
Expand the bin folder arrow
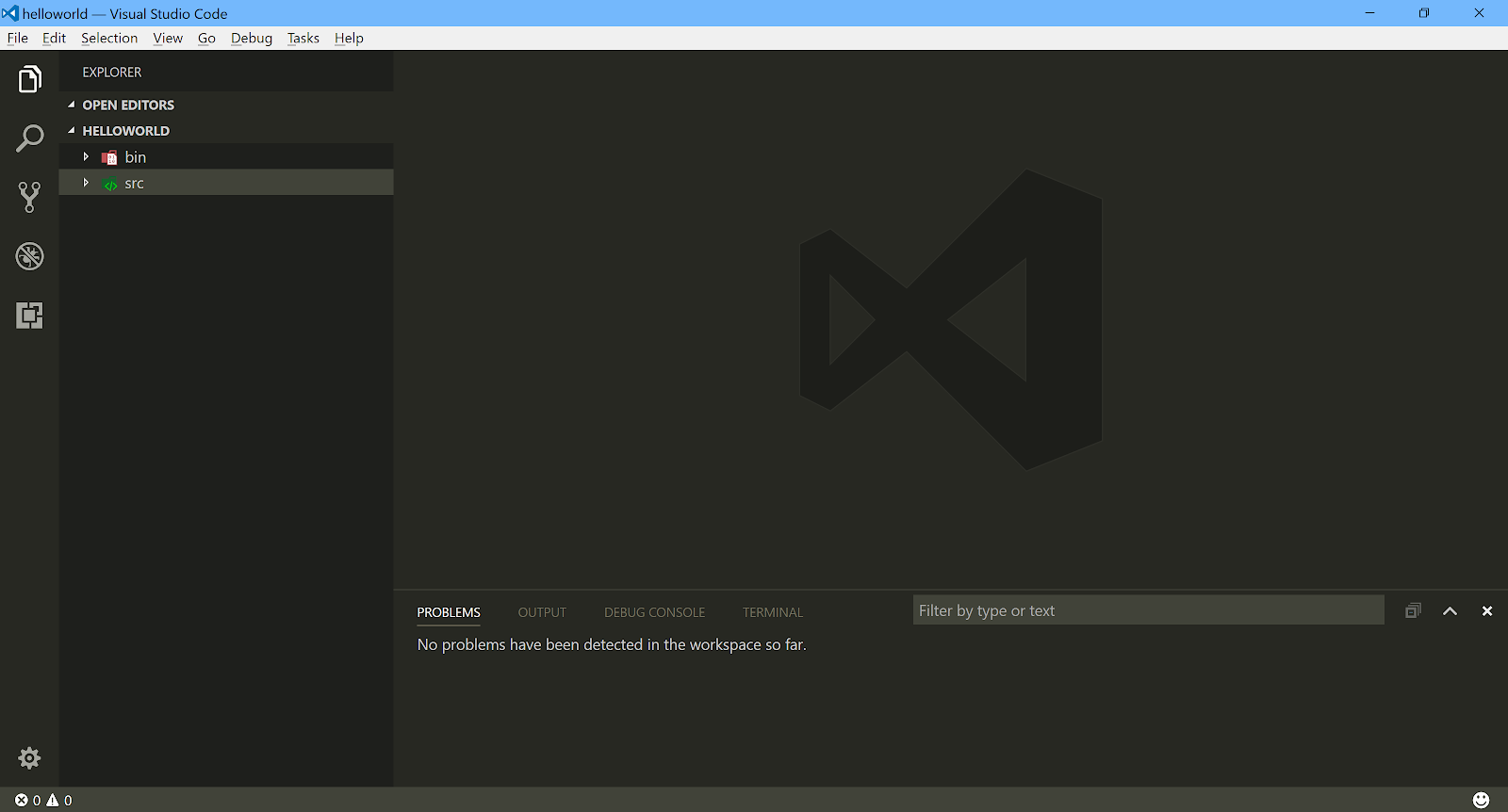86,156
